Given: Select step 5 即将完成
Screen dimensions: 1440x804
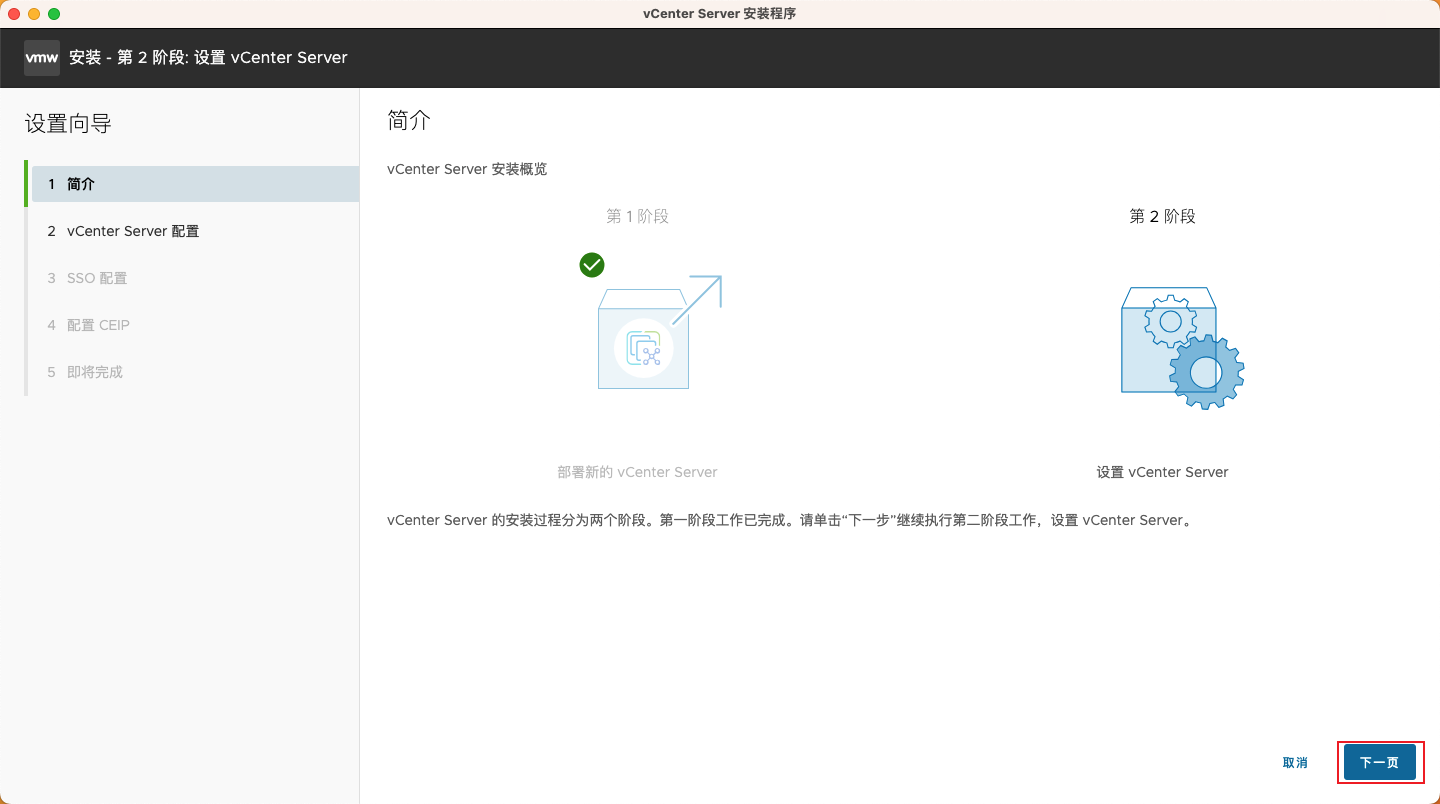Looking at the screenshot, I should coord(195,372).
